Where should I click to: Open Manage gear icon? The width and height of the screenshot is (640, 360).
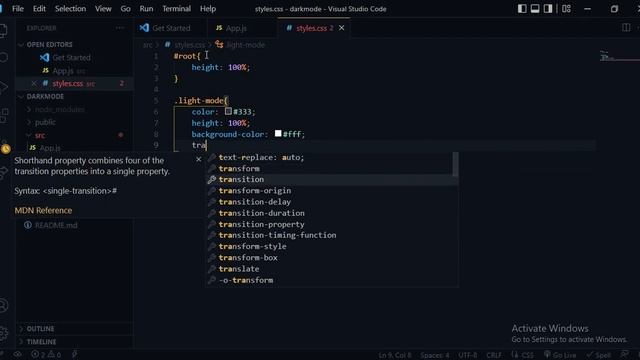[x=4, y=333]
